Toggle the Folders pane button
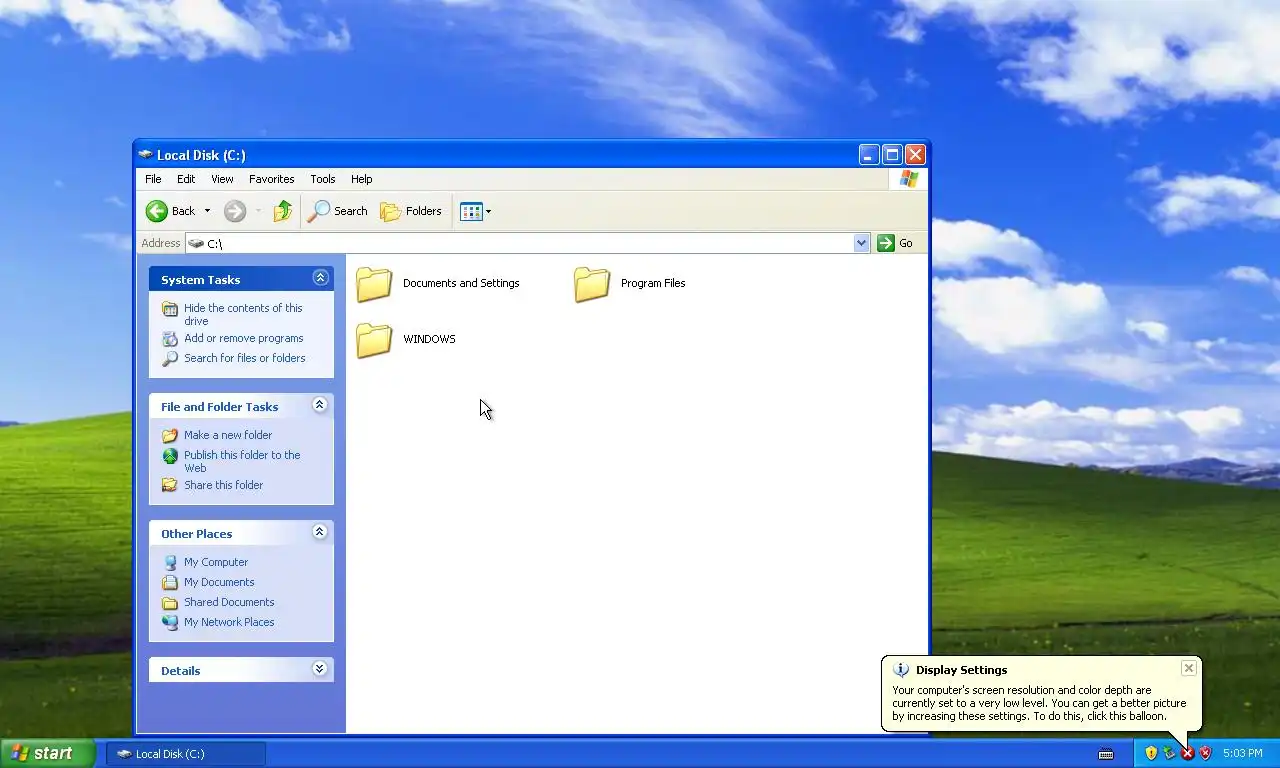 point(411,211)
